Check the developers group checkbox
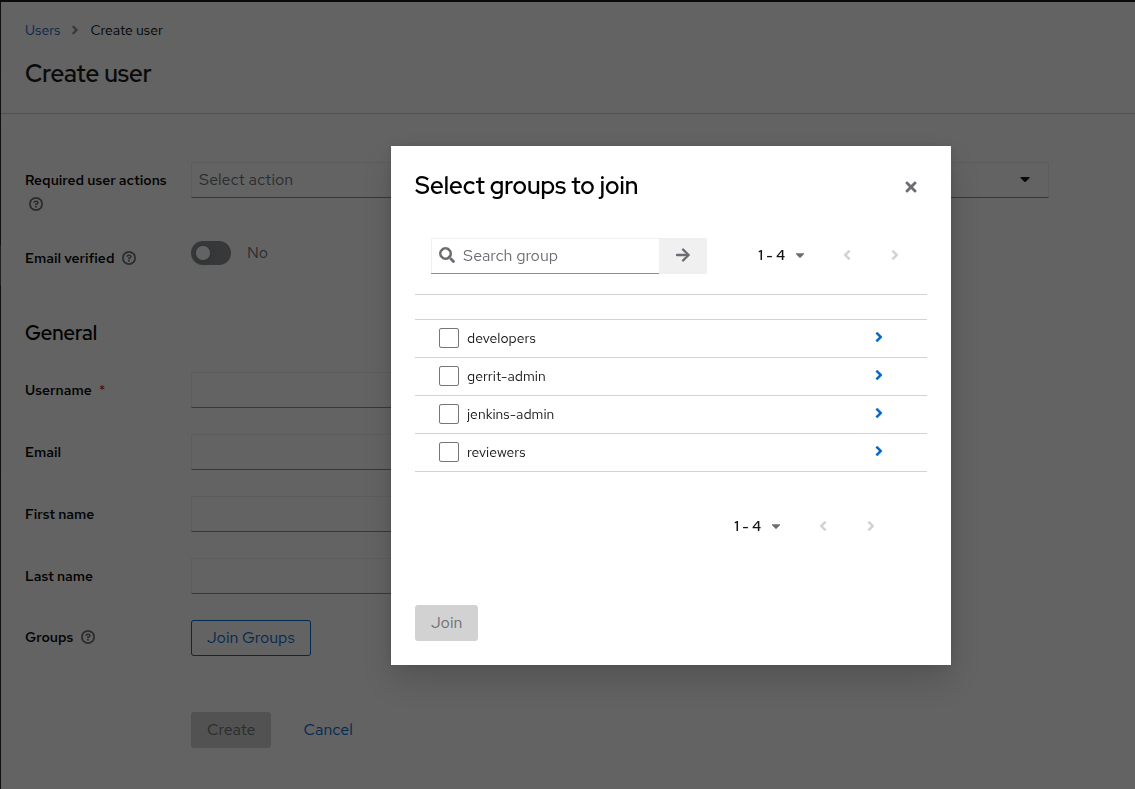1135x789 pixels. [x=448, y=337]
